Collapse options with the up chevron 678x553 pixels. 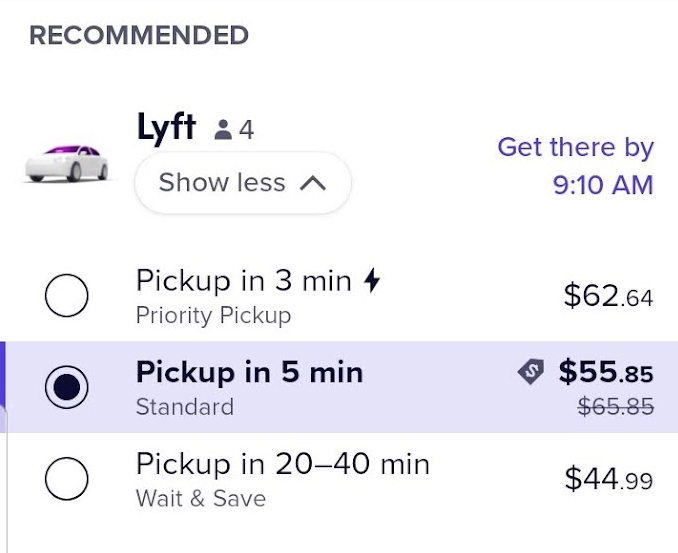coord(313,183)
